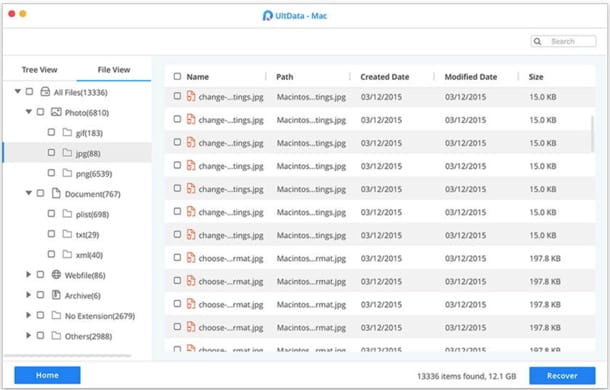610x390 pixels.
Task: Collapse the Photo(6810) tree node
Action: click(28, 112)
